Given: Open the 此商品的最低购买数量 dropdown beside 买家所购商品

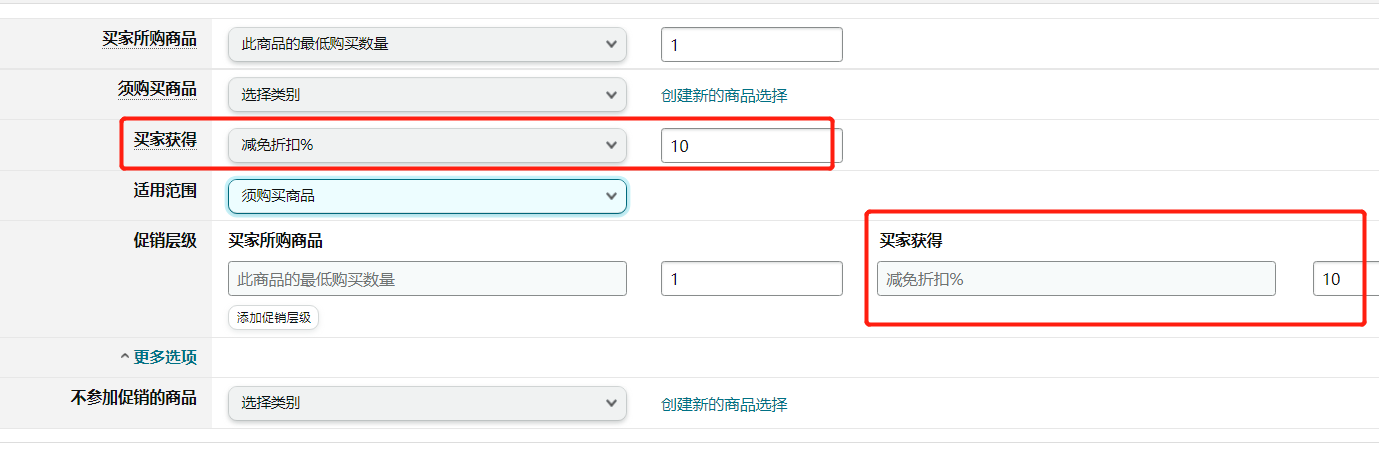Looking at the screenshot, I should pos(427,44).
